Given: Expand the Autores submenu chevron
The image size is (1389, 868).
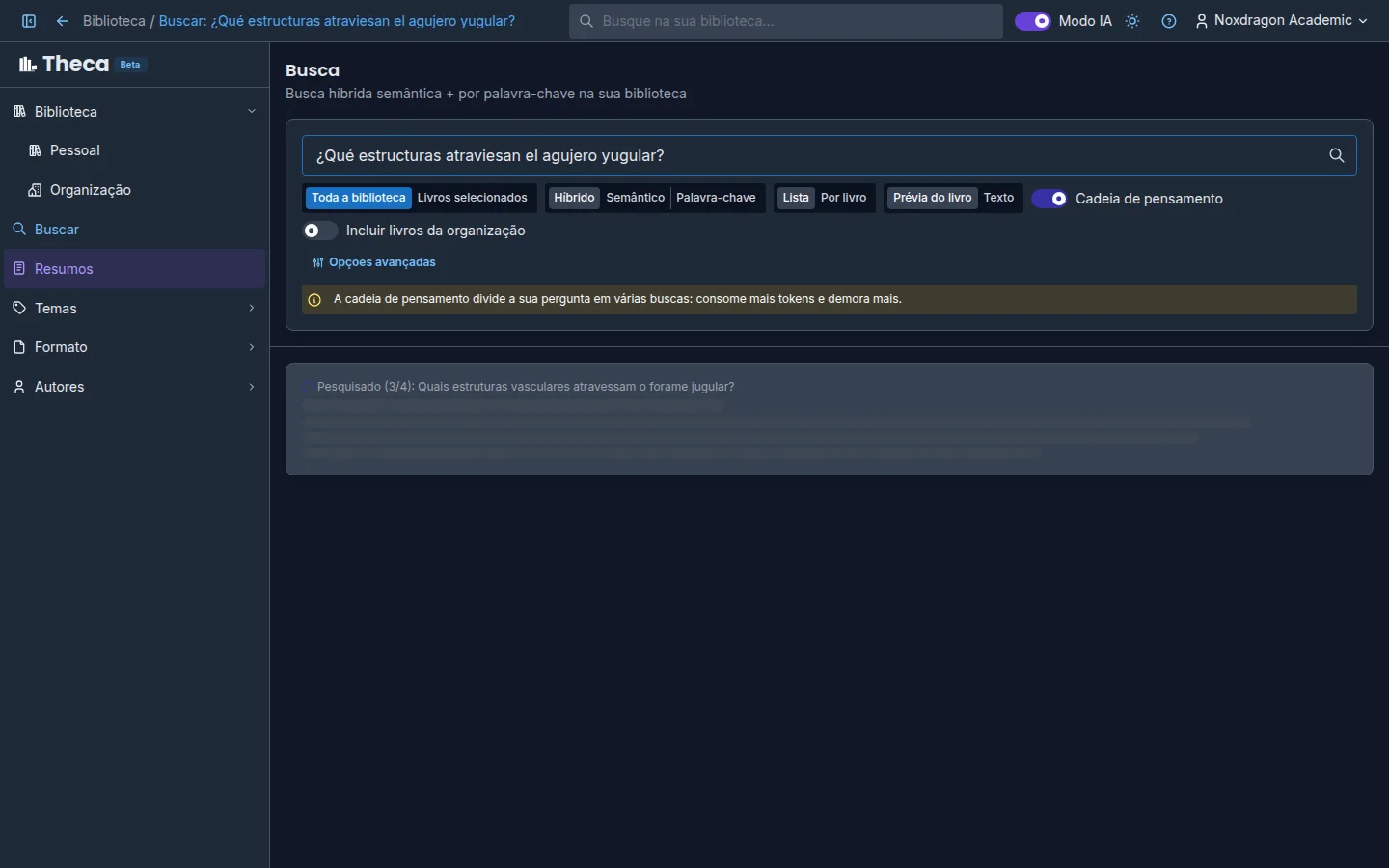Looking at the screenshot, I should tap(252, 387).
